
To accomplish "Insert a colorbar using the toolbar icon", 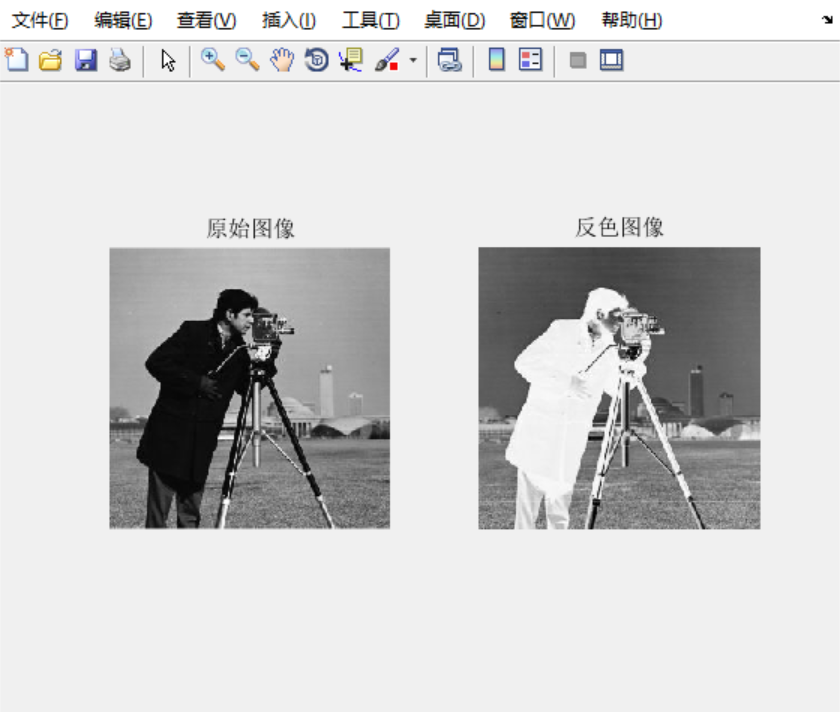I will click(x=497, y=59).
